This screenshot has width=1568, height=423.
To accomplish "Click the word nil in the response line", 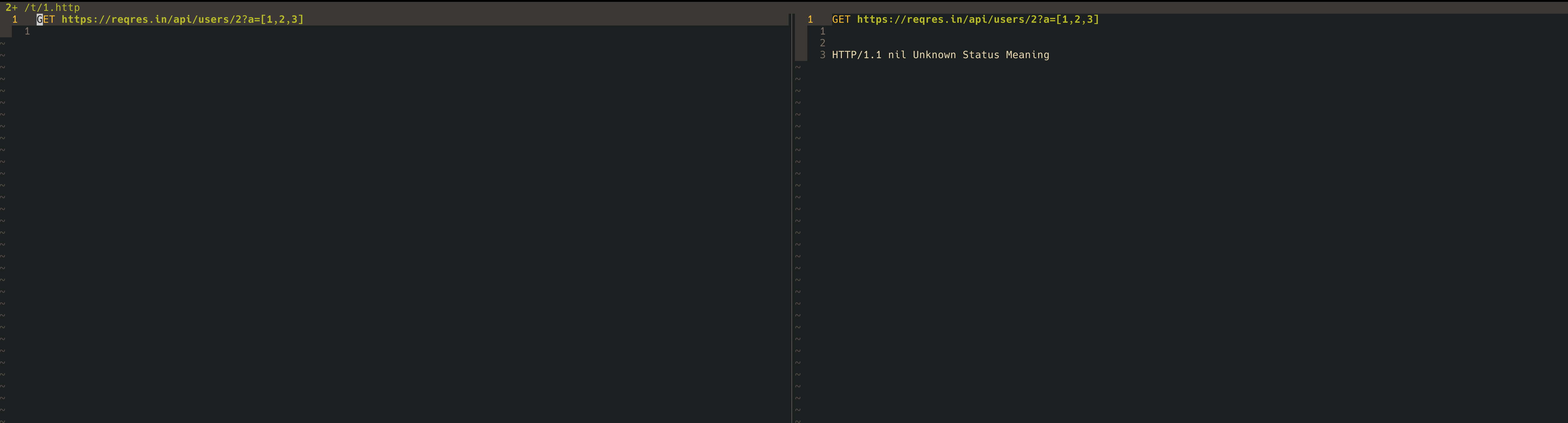I will [x=896, y=55].
